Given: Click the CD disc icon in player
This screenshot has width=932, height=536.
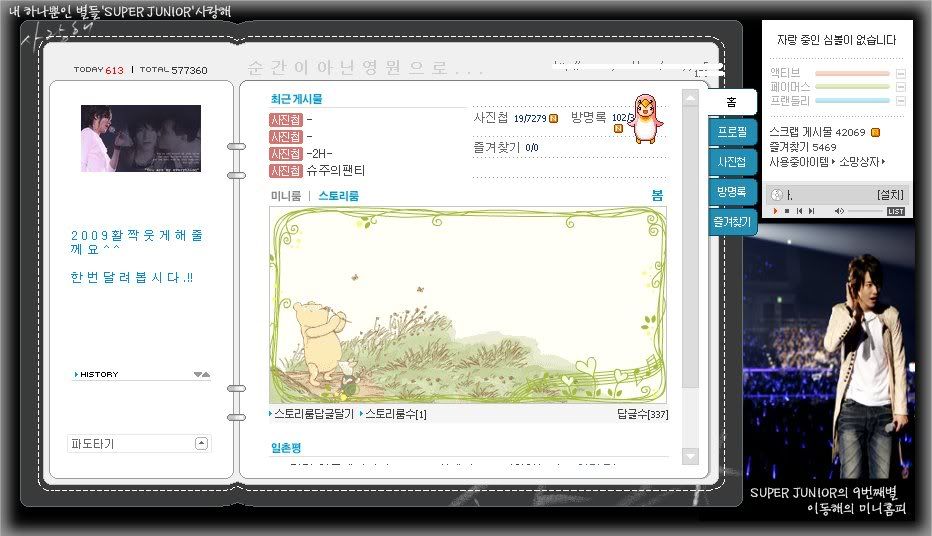Looking at the screenshot, I should coord(777,194).
